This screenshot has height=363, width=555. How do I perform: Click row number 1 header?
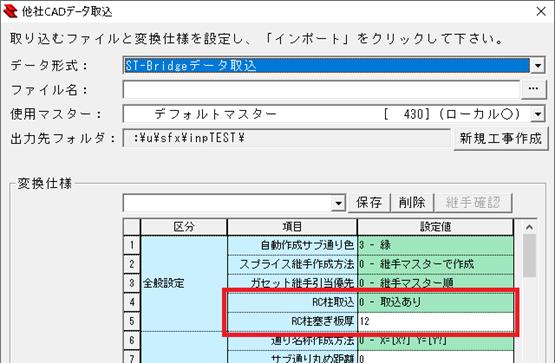(x=132, y=245)
